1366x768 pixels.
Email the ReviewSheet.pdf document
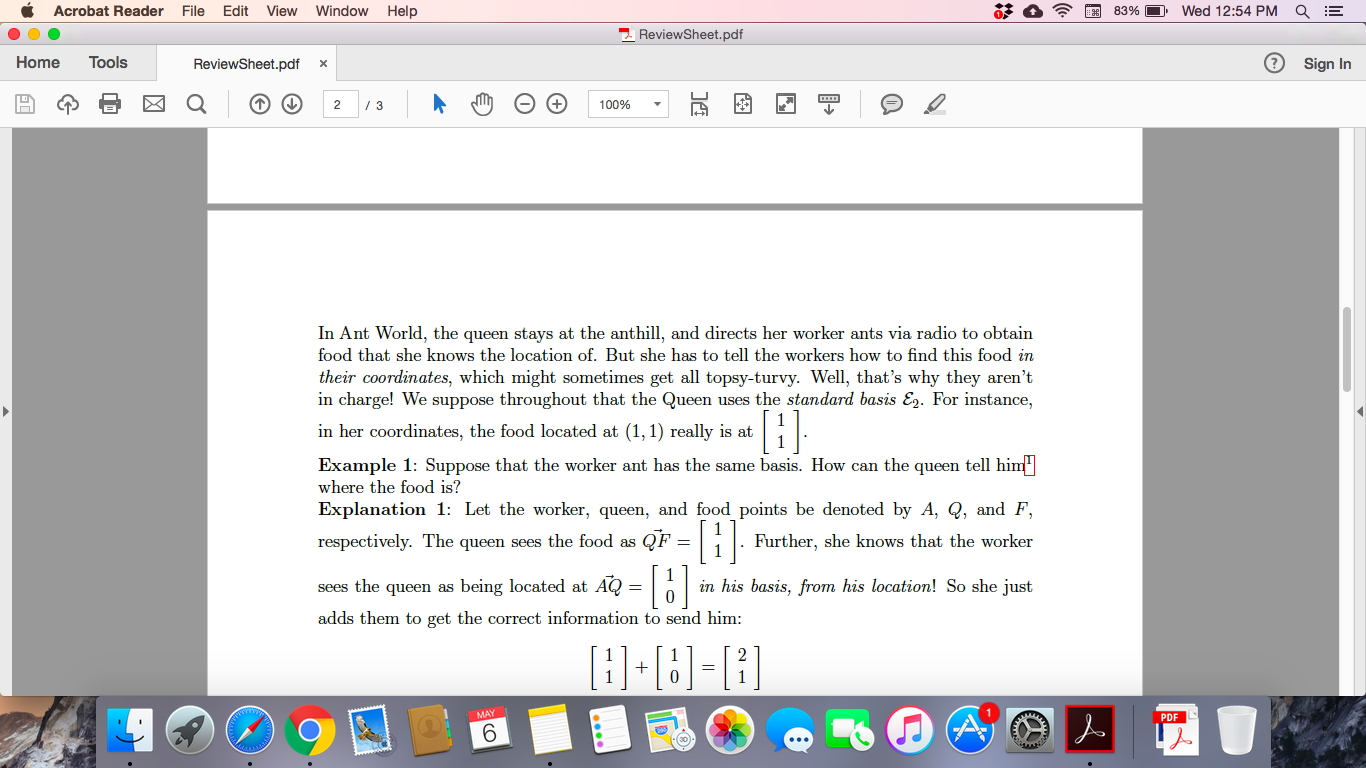click(153, 103)
